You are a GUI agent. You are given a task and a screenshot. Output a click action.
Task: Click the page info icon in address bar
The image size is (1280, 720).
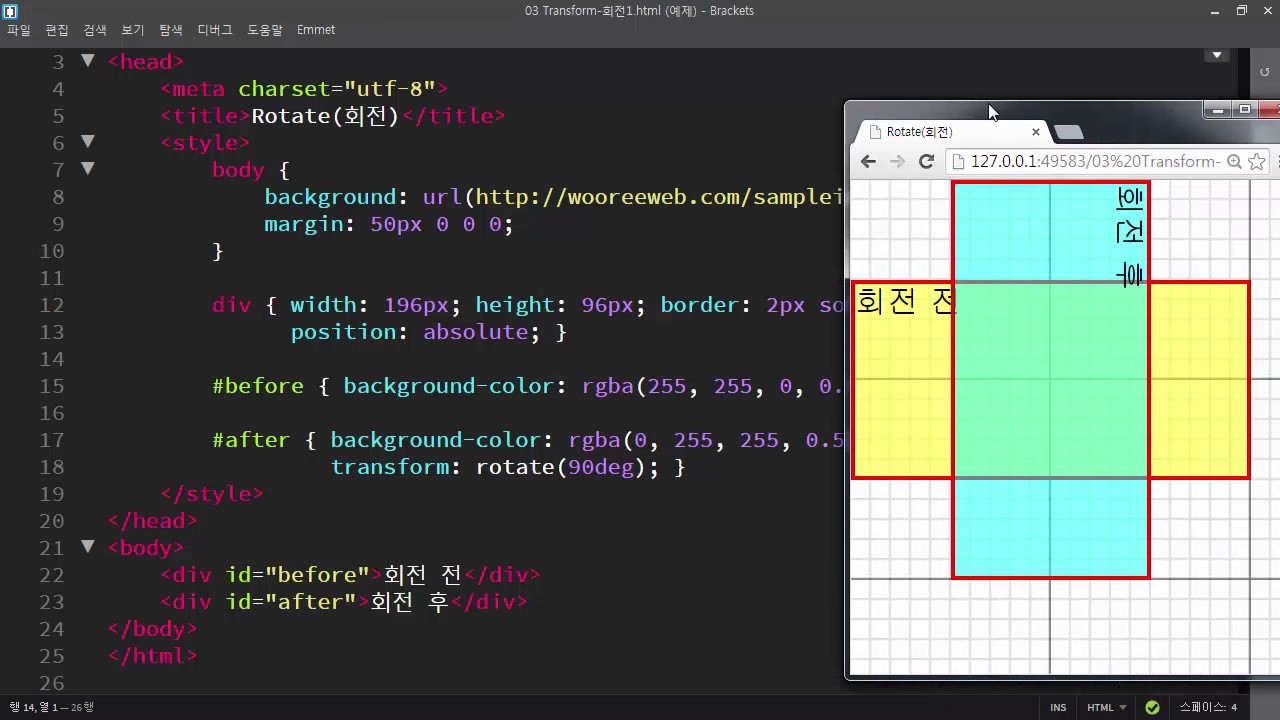pos(959,162)
